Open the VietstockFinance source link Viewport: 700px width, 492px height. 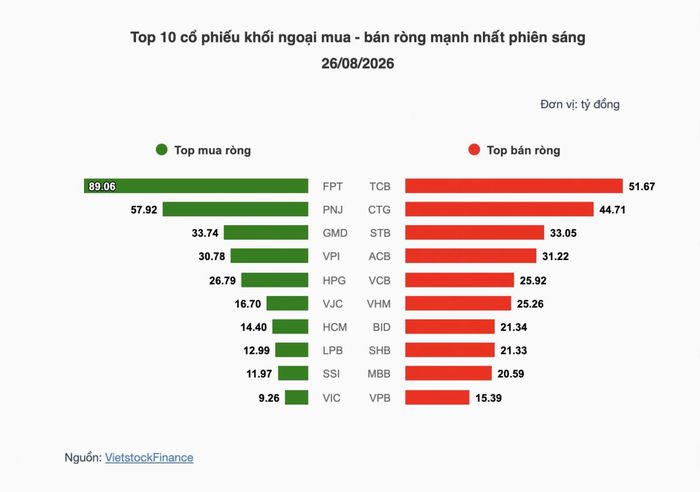point(149,458)
